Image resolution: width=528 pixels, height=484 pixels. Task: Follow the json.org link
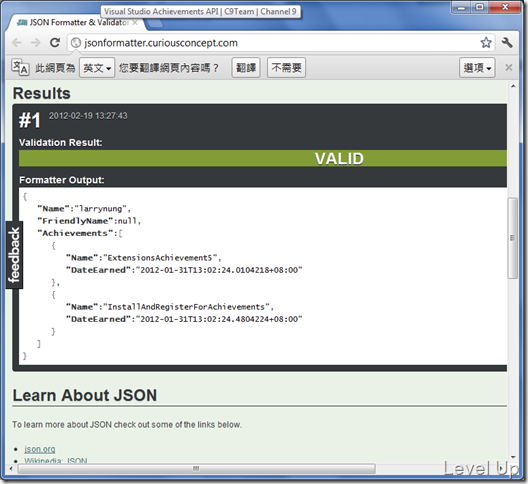point(40,449)
